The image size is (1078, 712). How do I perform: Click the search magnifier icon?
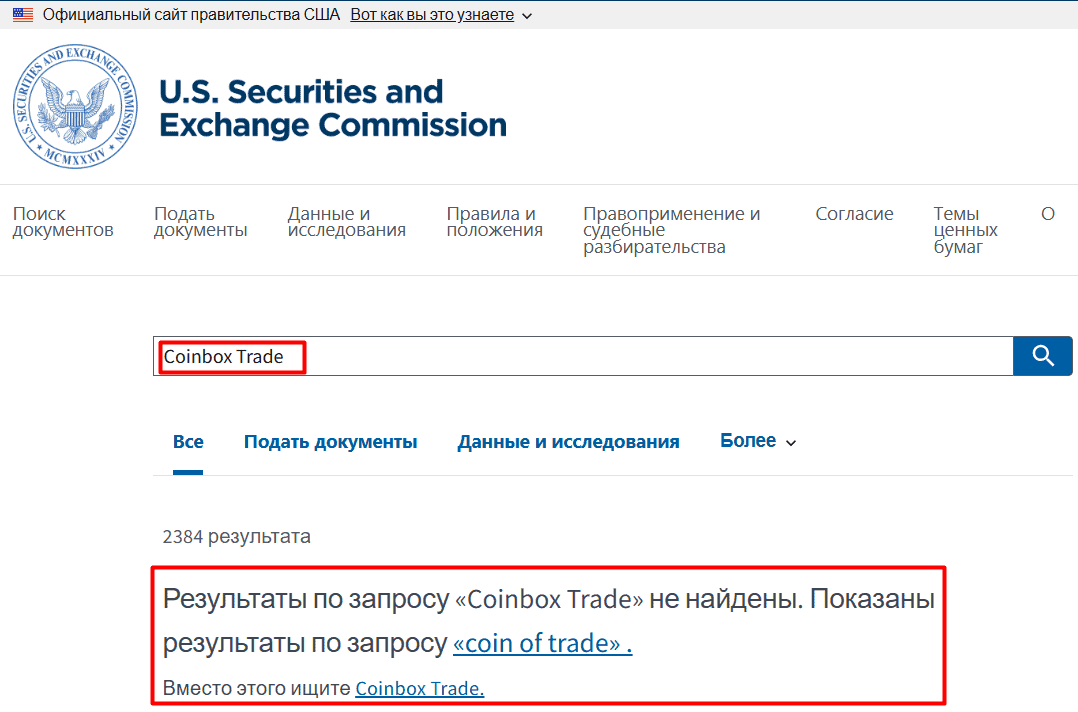pos(1042,355)
